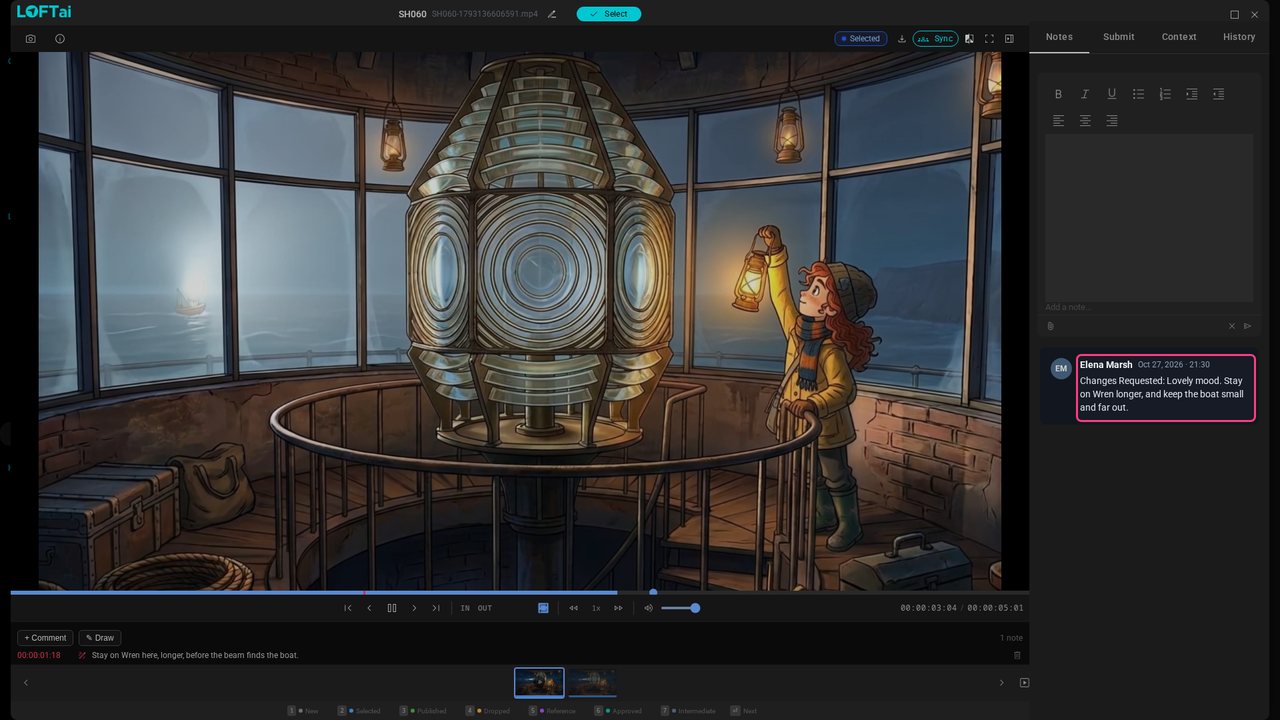1280x720 pixels.
Task: Decrease the playback speed
Action: (x=573, y=608)
